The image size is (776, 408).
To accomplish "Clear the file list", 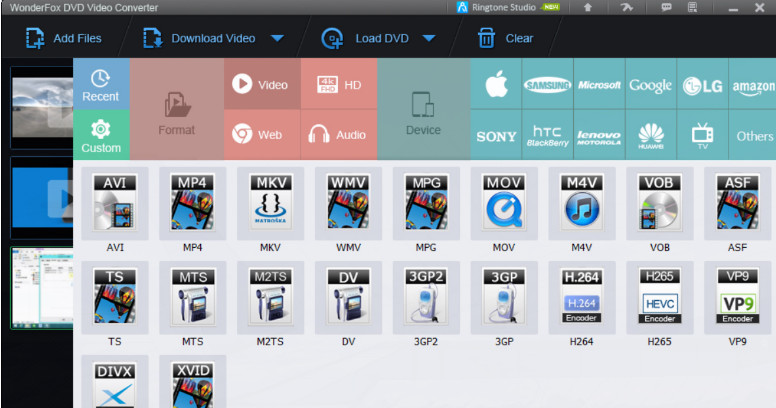I will (505, 38).
